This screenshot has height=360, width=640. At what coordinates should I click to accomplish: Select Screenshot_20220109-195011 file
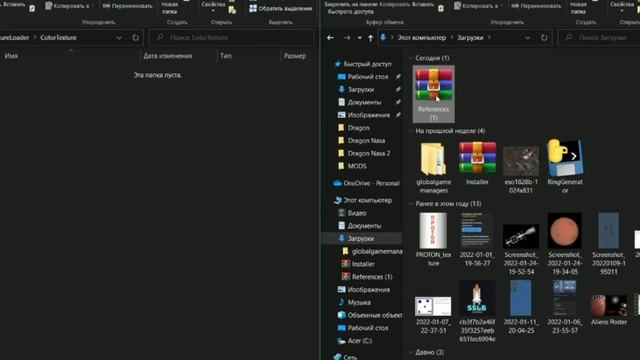pyautogui.click(x=609, y=244)
